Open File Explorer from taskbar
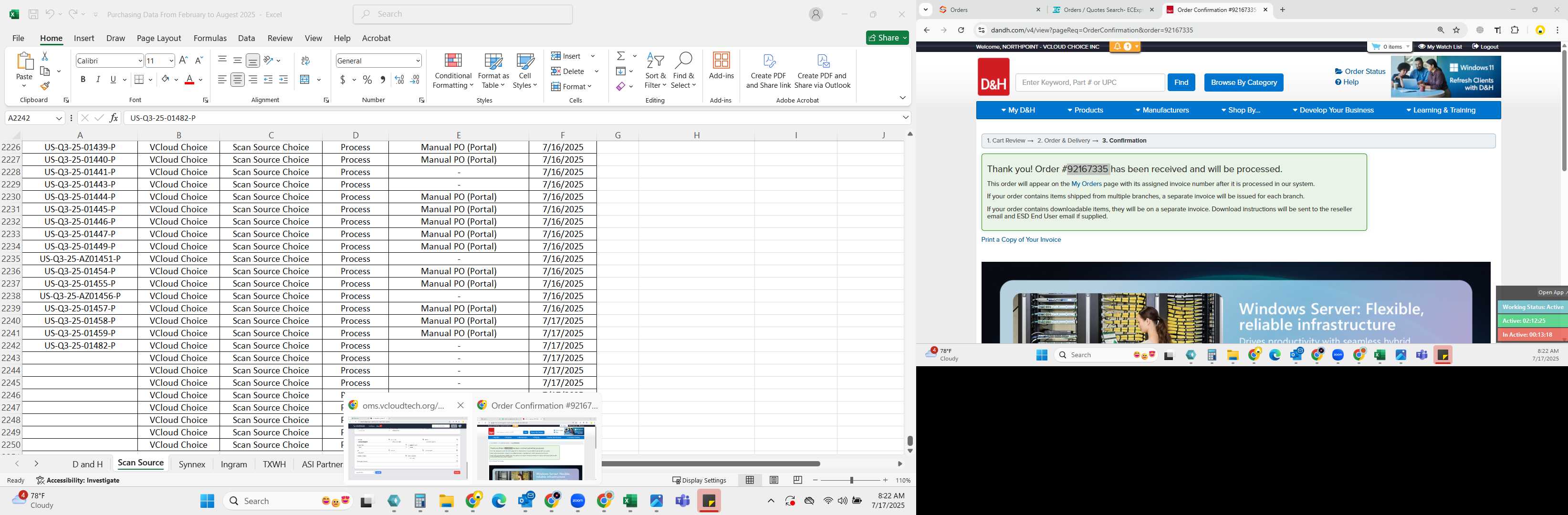Viewport: 1568px width, 515px height. 447,500
